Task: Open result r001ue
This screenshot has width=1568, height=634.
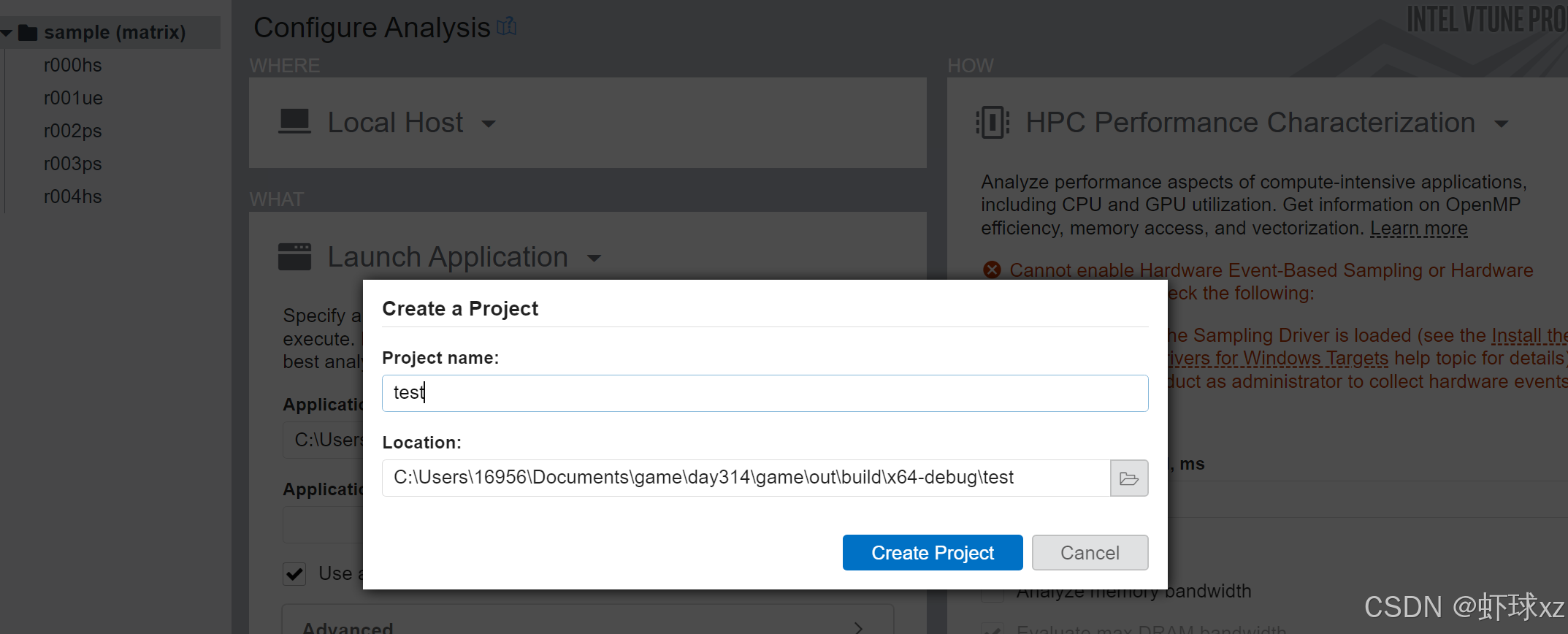Action: (73, 98)
